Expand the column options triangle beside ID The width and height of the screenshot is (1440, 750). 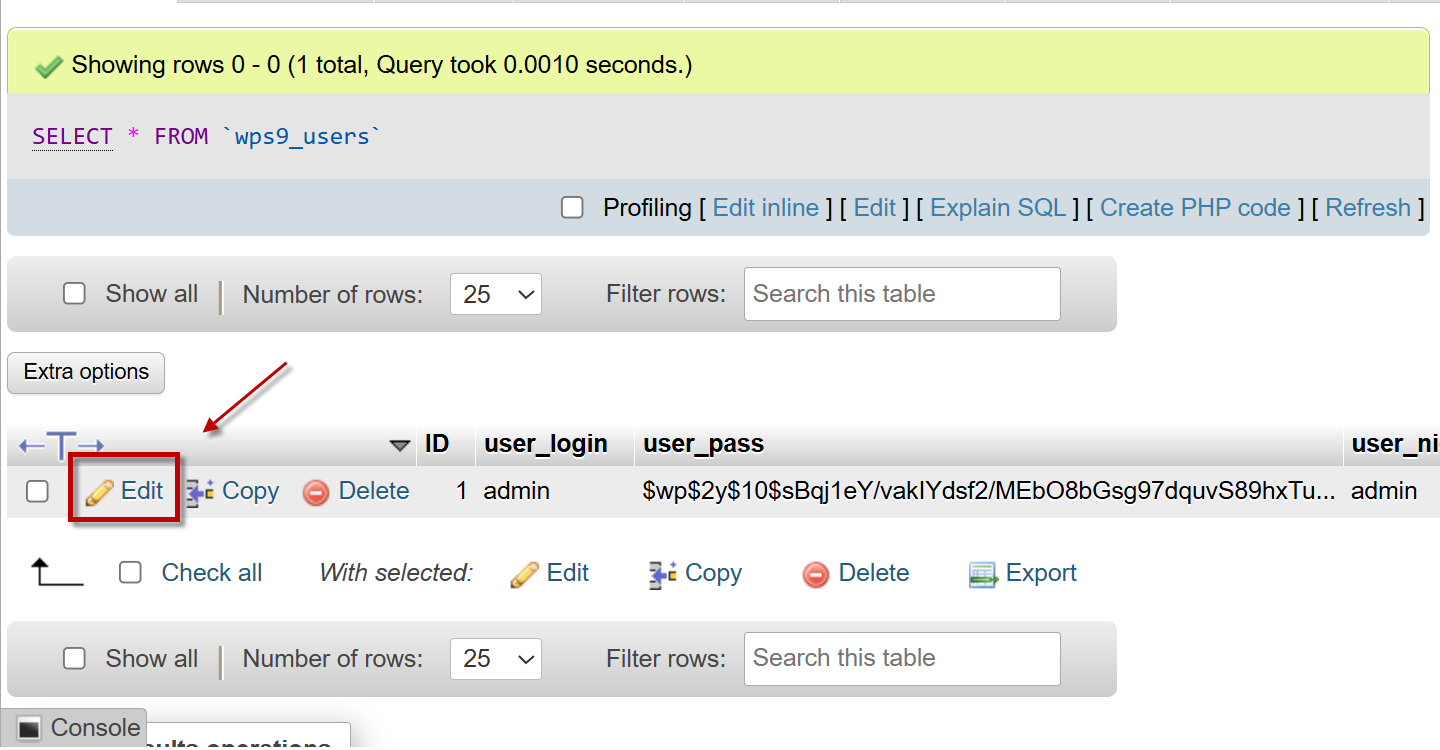click(400, 445)
